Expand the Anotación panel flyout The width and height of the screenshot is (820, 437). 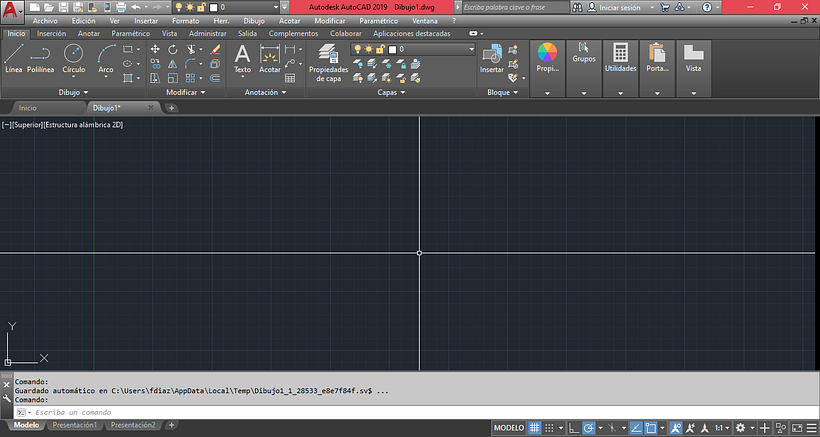tap(266, 92)
